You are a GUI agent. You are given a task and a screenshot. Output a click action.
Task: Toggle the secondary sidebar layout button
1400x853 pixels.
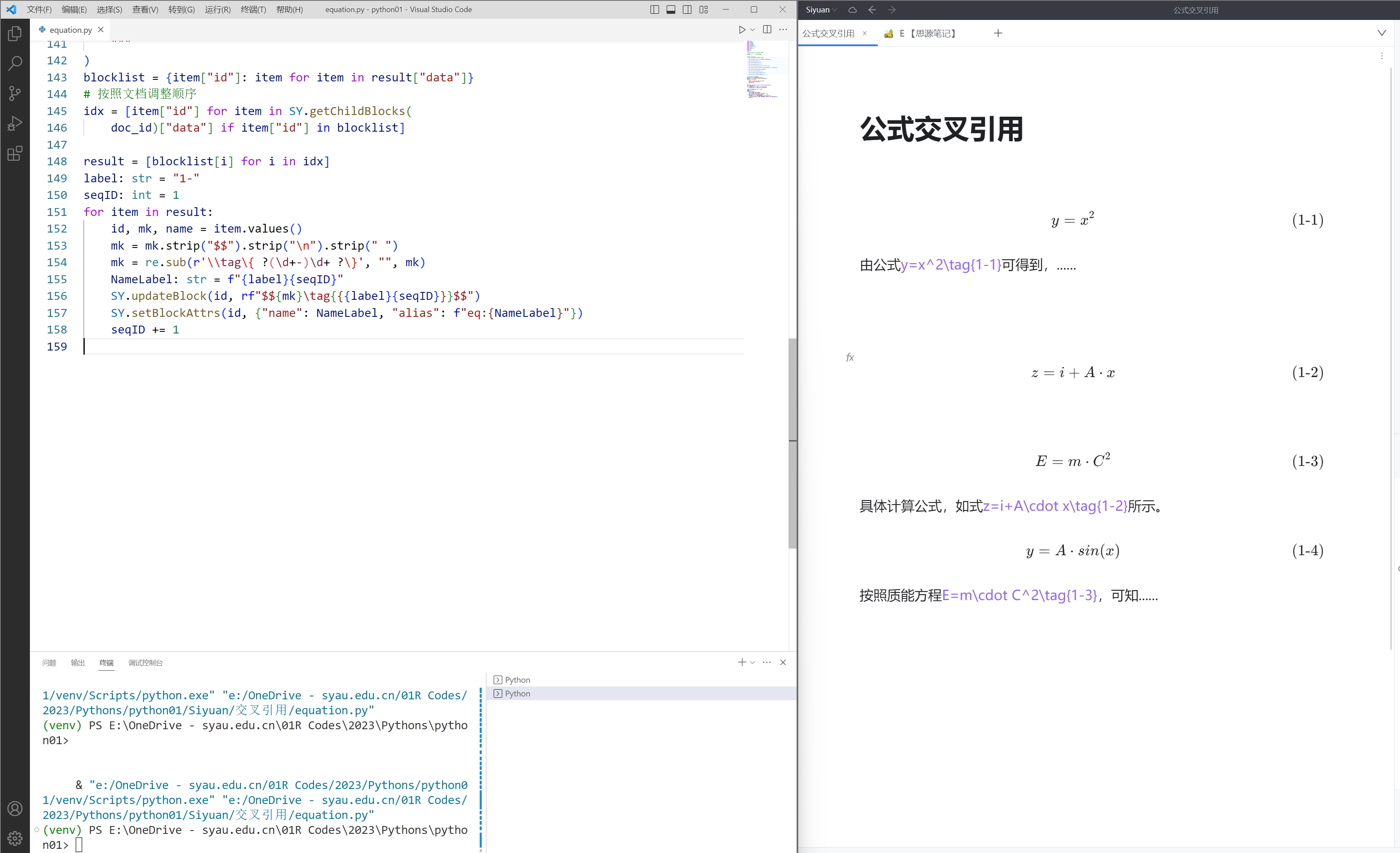[x=687, y=10]
